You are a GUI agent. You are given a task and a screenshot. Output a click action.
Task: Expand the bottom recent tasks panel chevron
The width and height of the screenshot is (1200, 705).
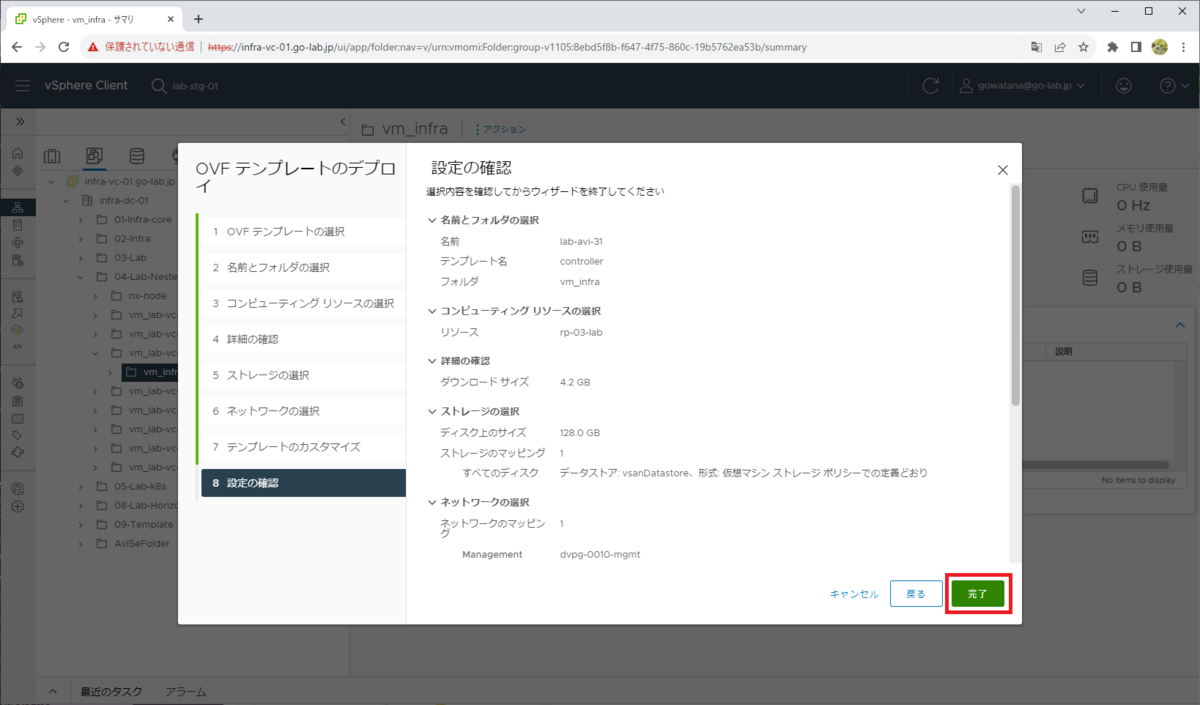52,692
